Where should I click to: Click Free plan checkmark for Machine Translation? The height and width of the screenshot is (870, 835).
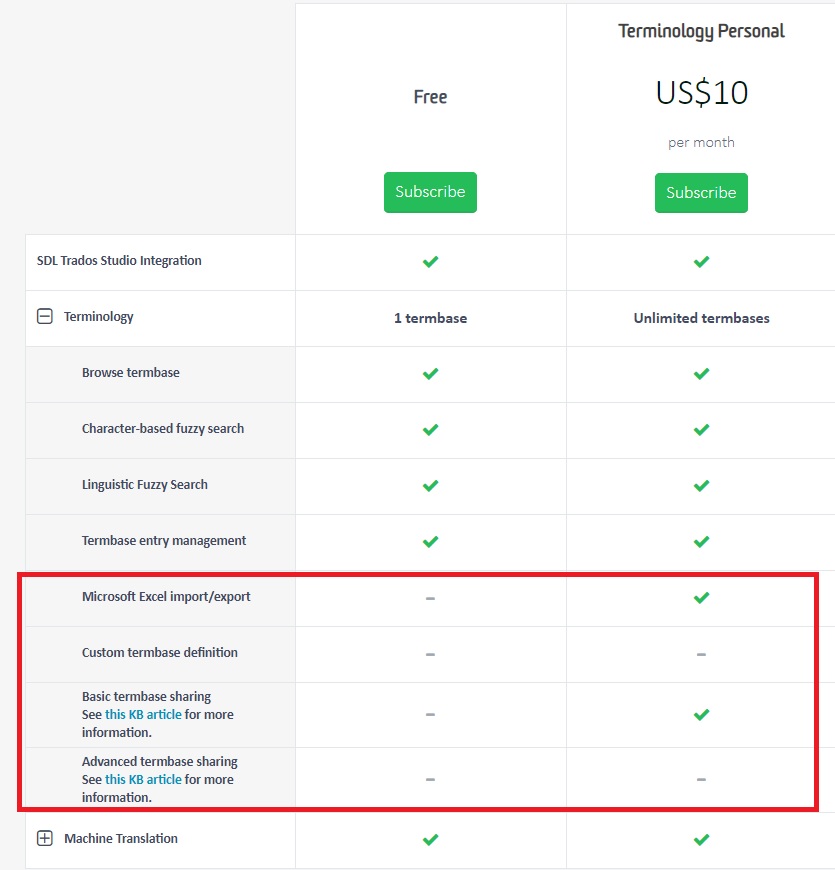430,840
